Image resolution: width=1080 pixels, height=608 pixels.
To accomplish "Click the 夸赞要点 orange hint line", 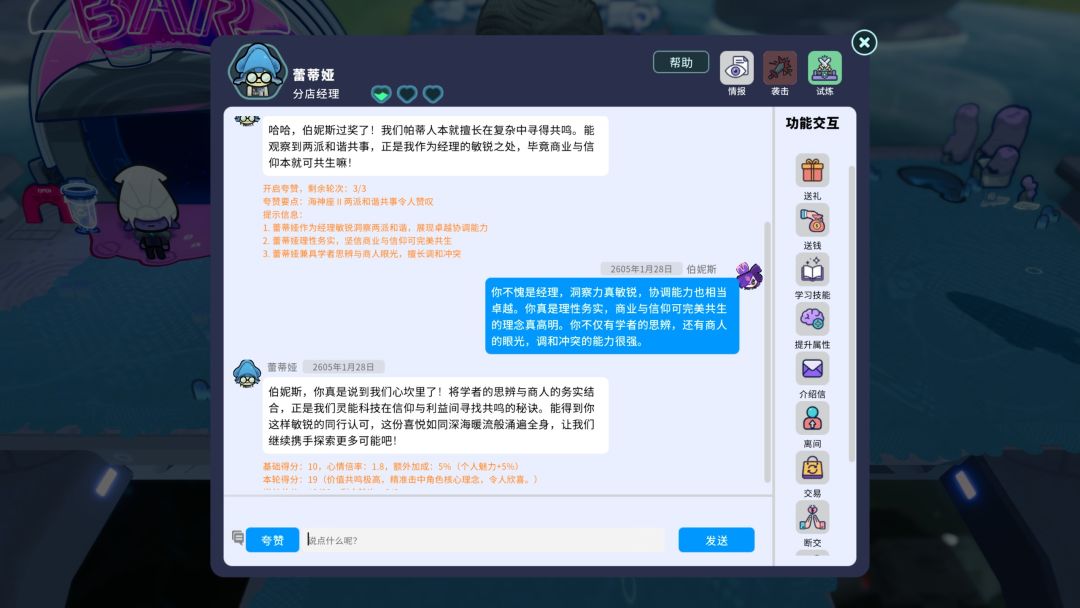I will (x=348, y=201).
